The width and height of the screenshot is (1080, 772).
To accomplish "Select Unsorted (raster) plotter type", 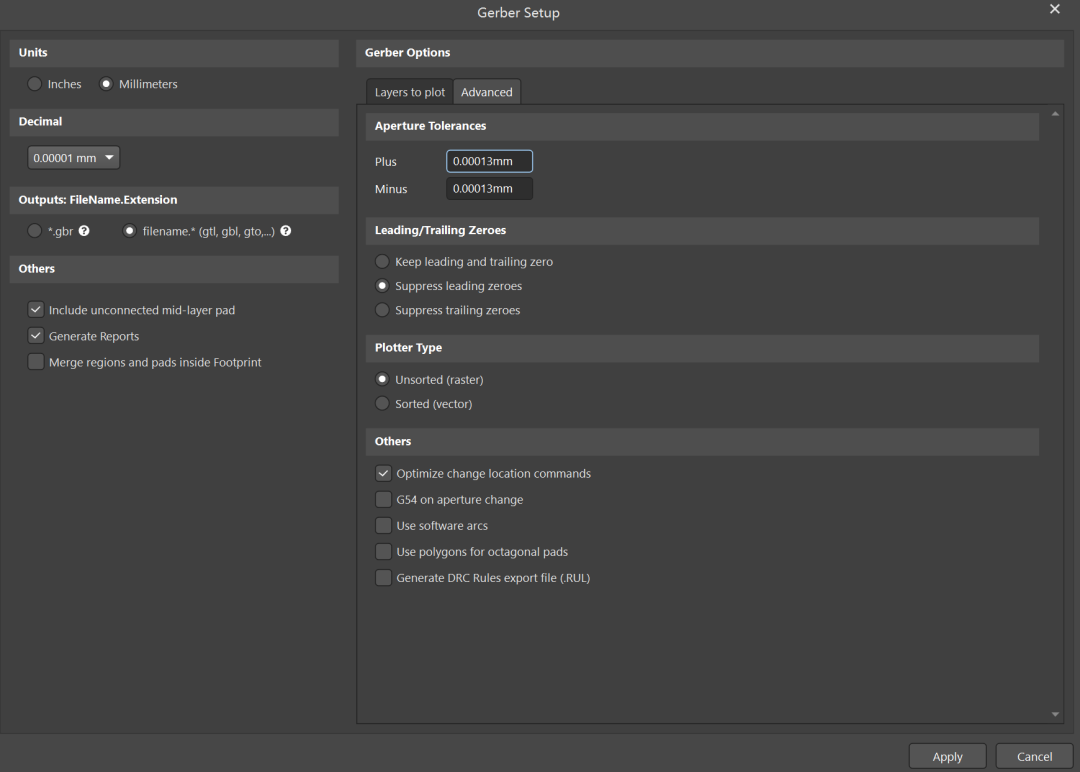I will click(382, 379).
